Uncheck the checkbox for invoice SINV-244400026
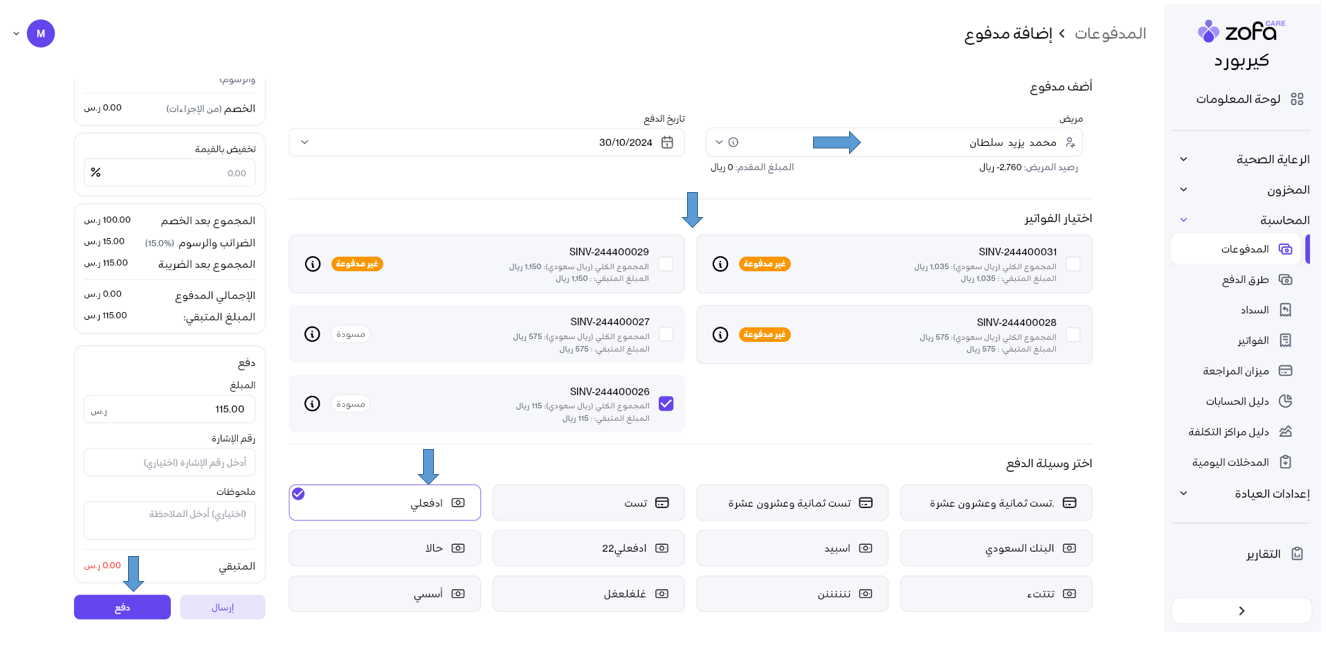Screen dimensions: 1326x660 pos(666,404)
